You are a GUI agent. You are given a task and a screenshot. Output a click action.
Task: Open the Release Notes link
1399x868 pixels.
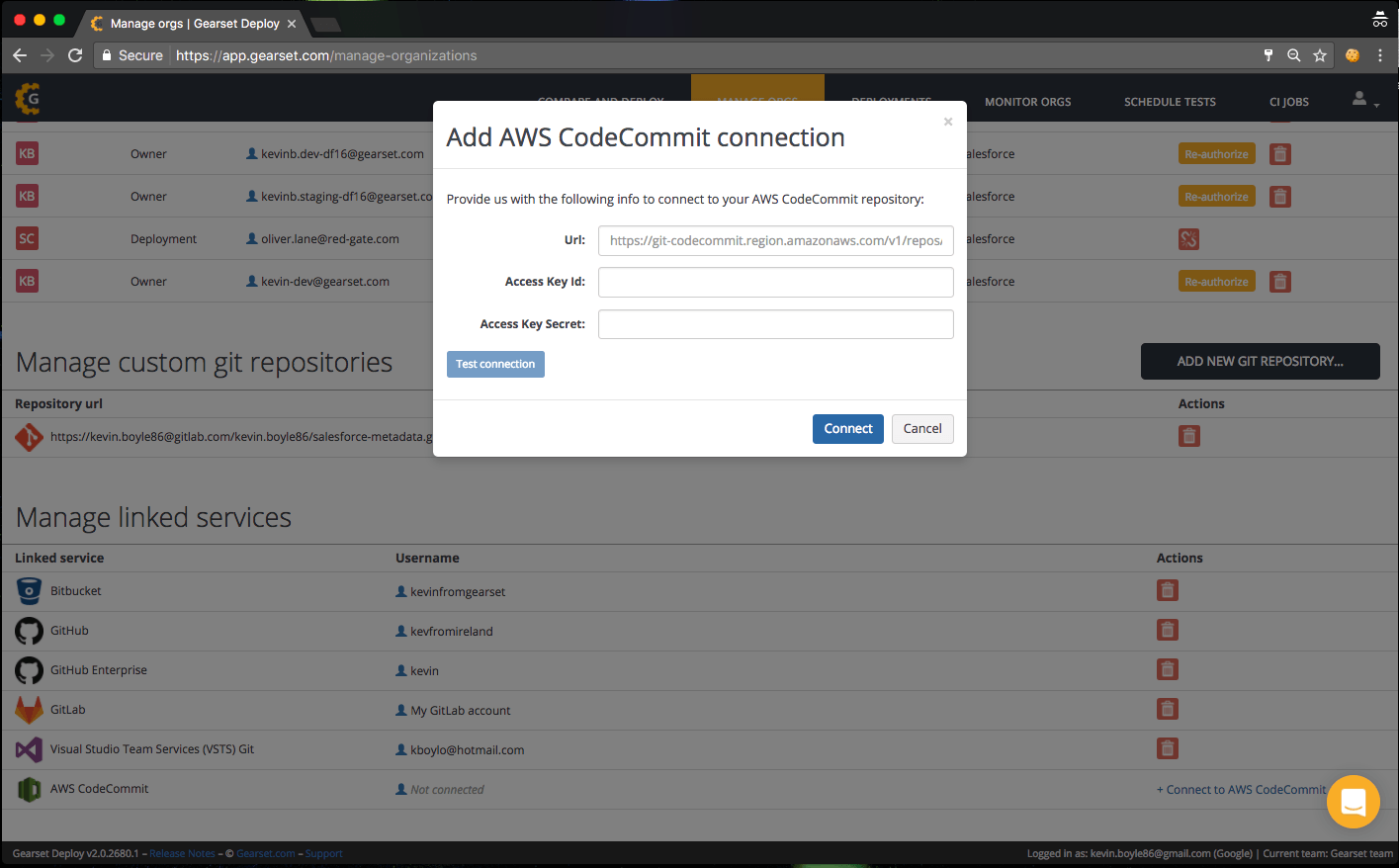tap(182, 854)
